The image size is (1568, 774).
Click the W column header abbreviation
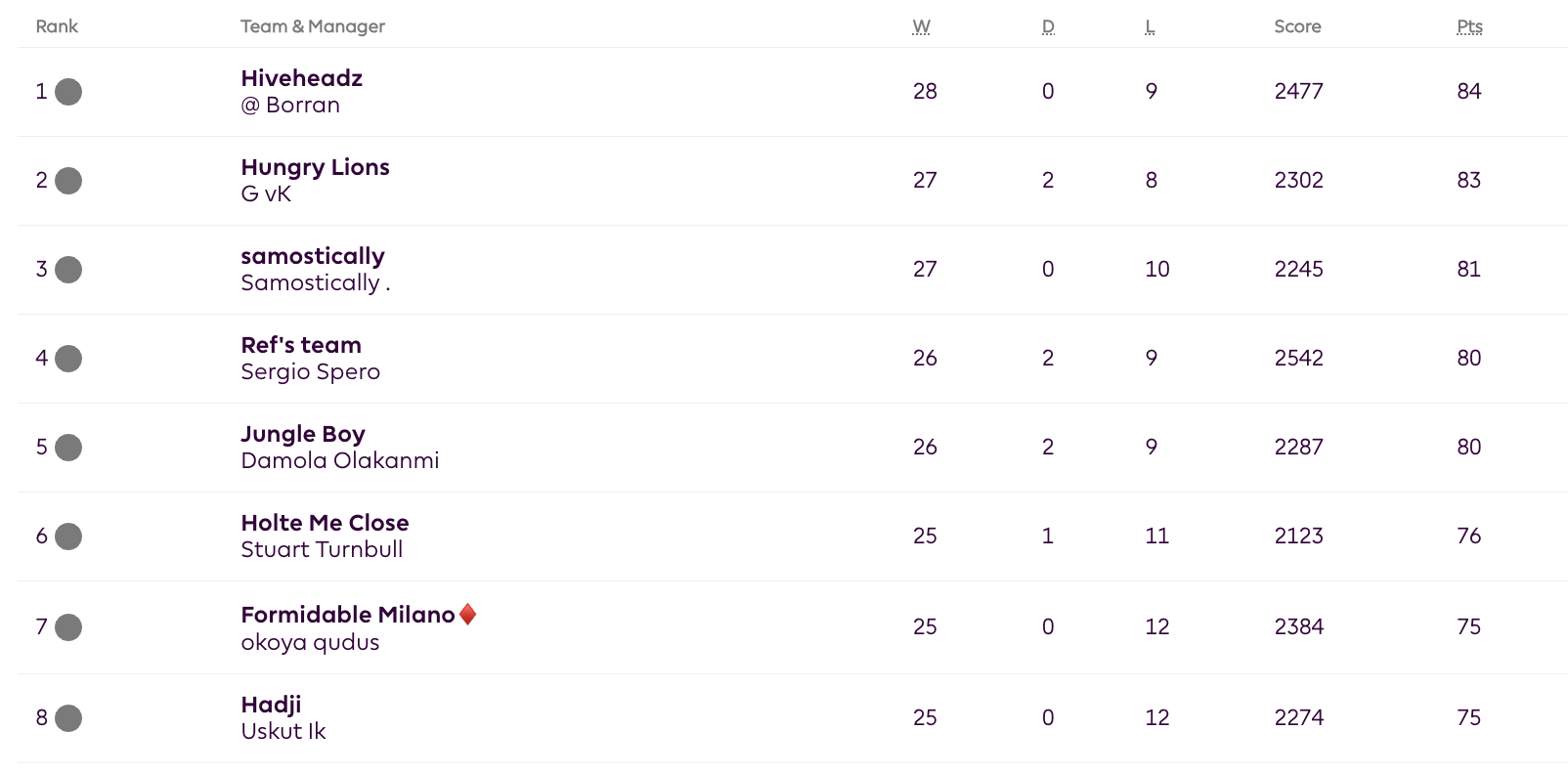point(921,27)
